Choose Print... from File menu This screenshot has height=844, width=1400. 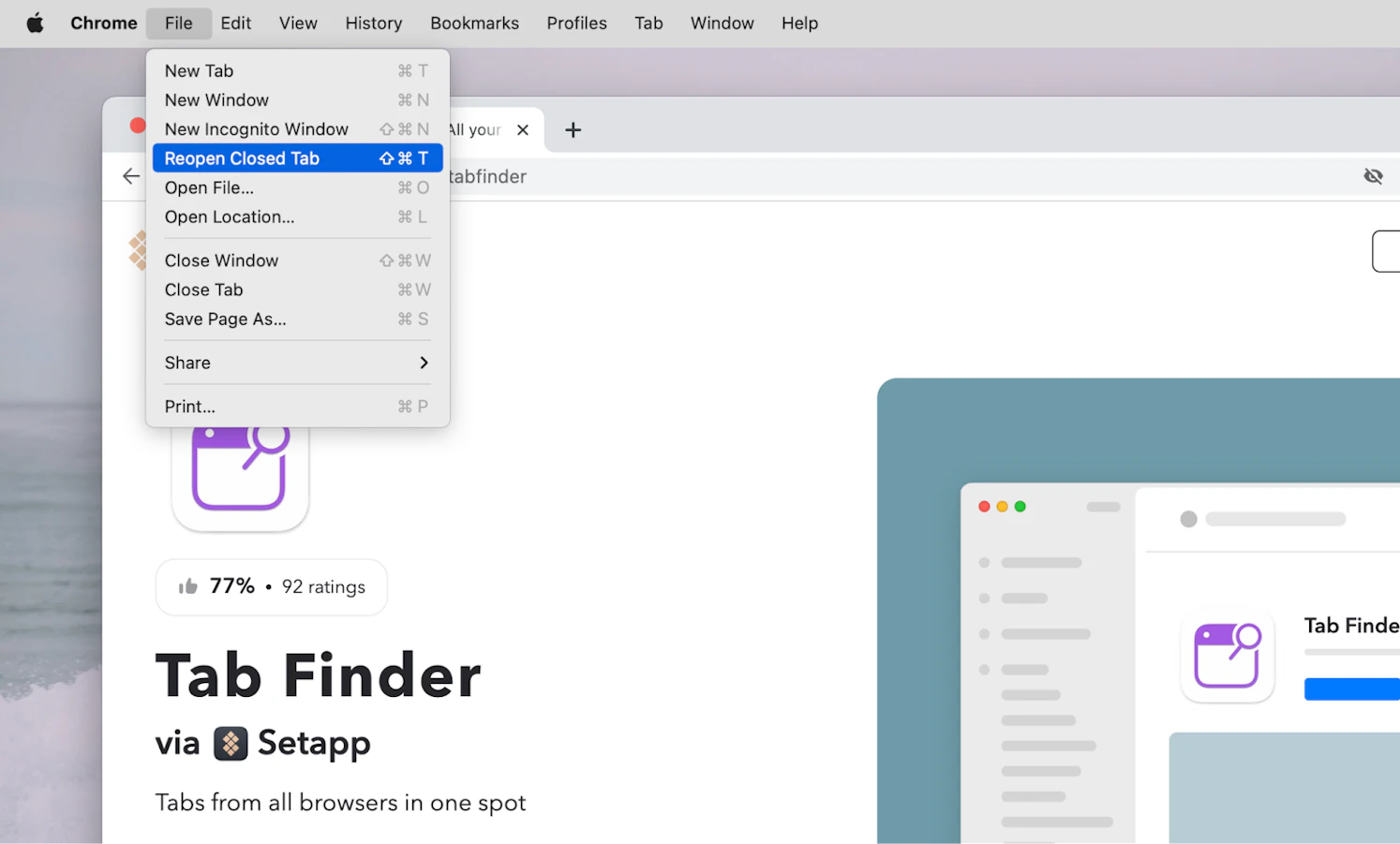pos(298,407)
